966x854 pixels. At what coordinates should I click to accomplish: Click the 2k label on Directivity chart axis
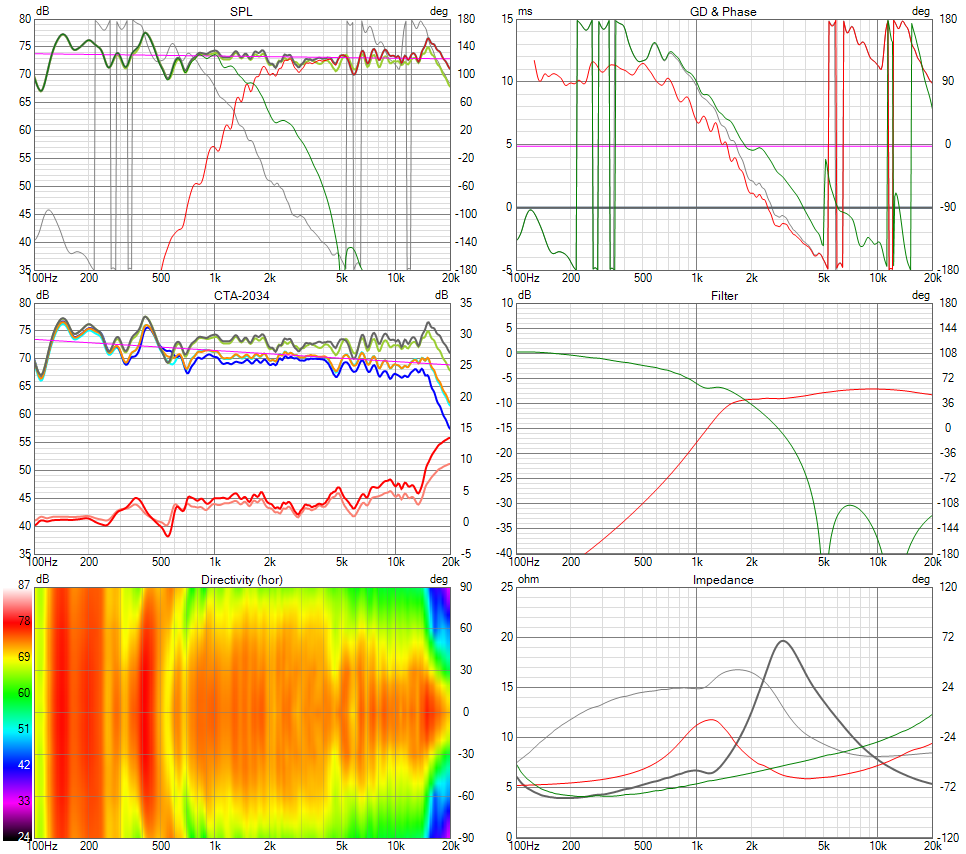[269, 845]
